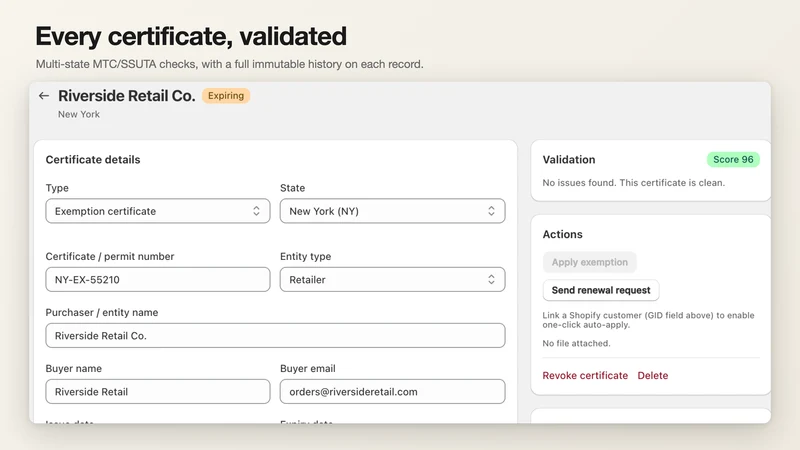Screen dimensions: 800x450
Task: Click Send renewal request button
Action: (601, 290)
